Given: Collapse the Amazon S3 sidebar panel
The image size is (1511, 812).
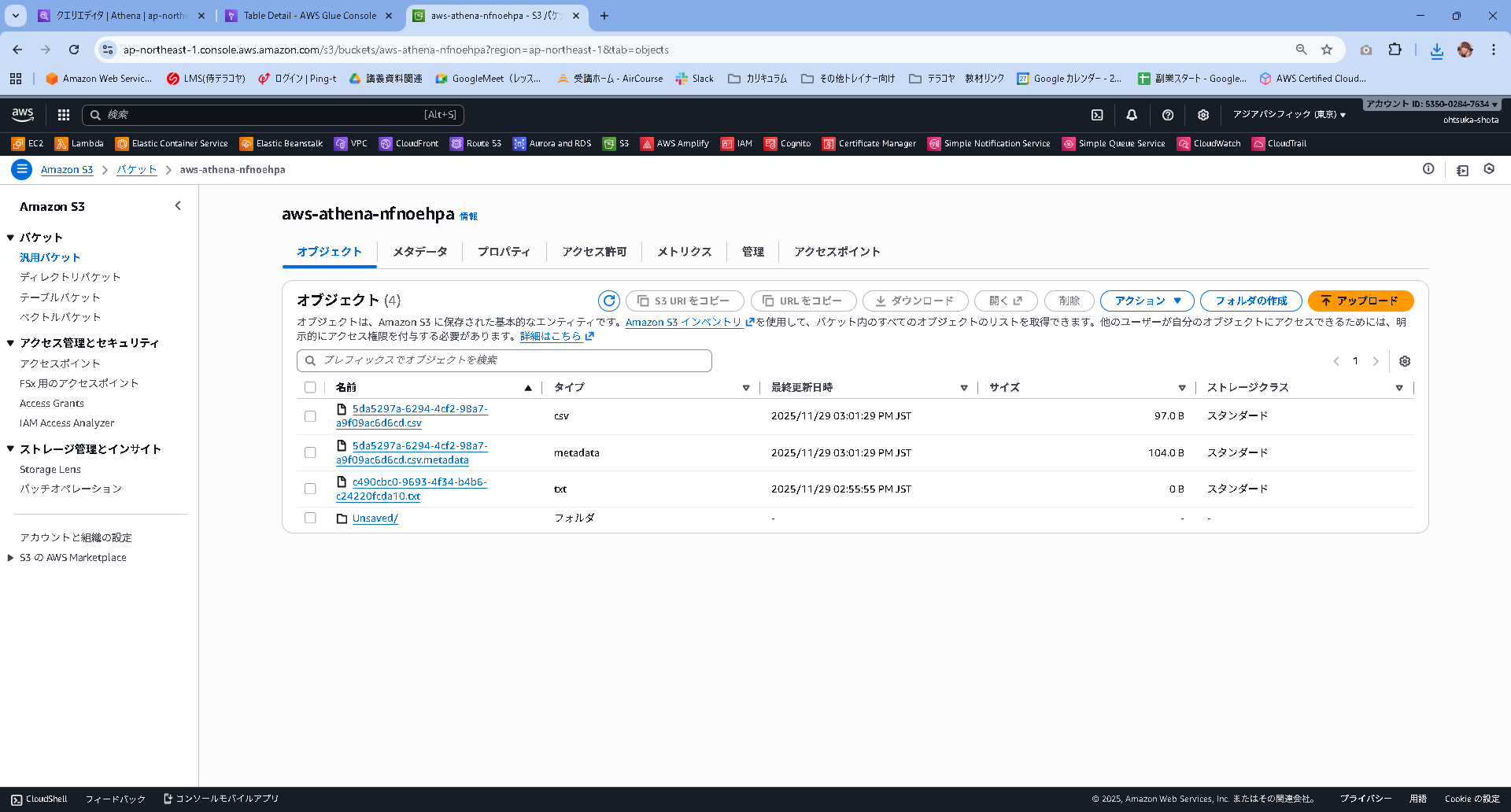Looking at the screenshot, I should 178,206.
